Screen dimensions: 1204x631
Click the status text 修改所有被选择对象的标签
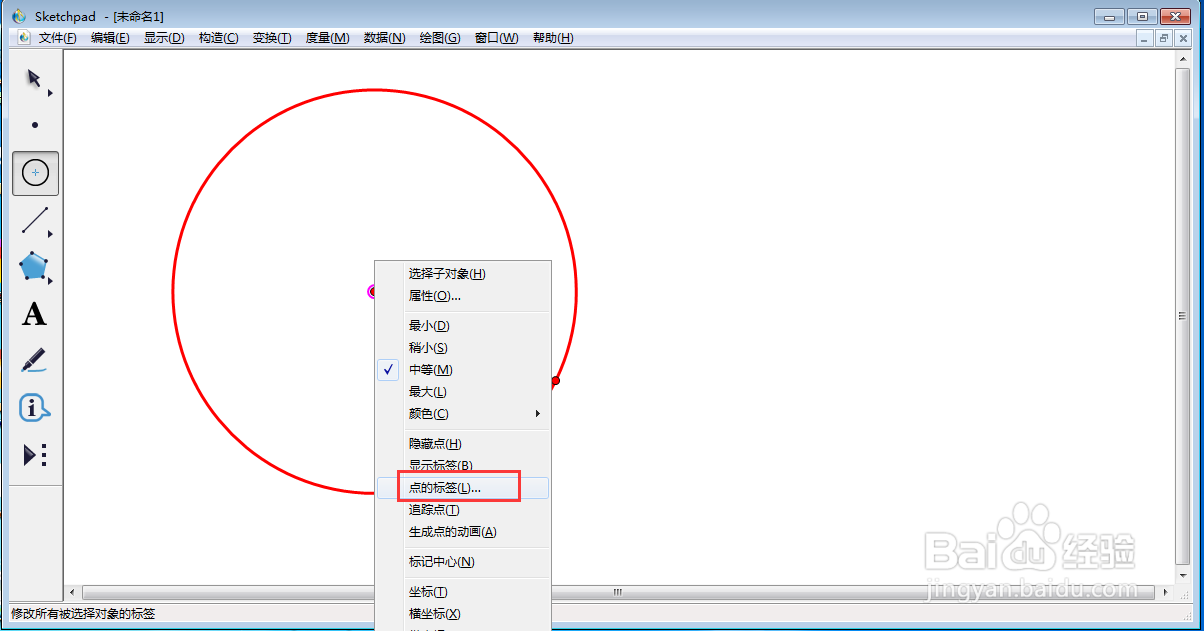[83, 614]
